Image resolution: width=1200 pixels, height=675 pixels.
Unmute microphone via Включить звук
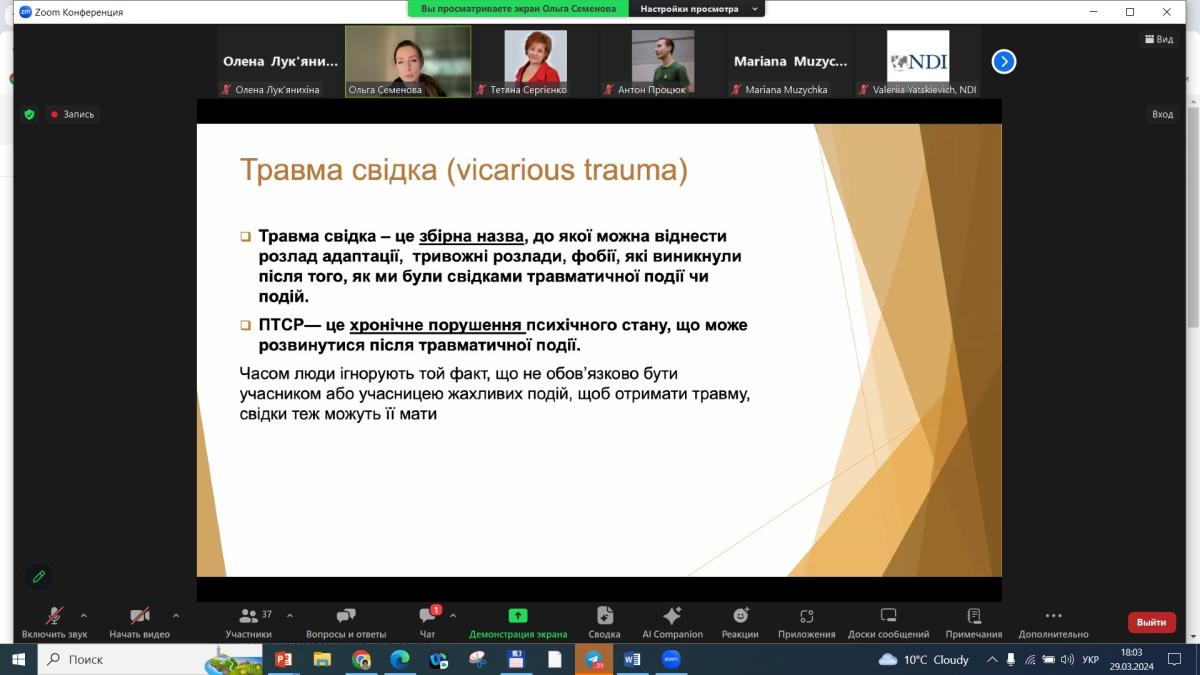(55, 622)
